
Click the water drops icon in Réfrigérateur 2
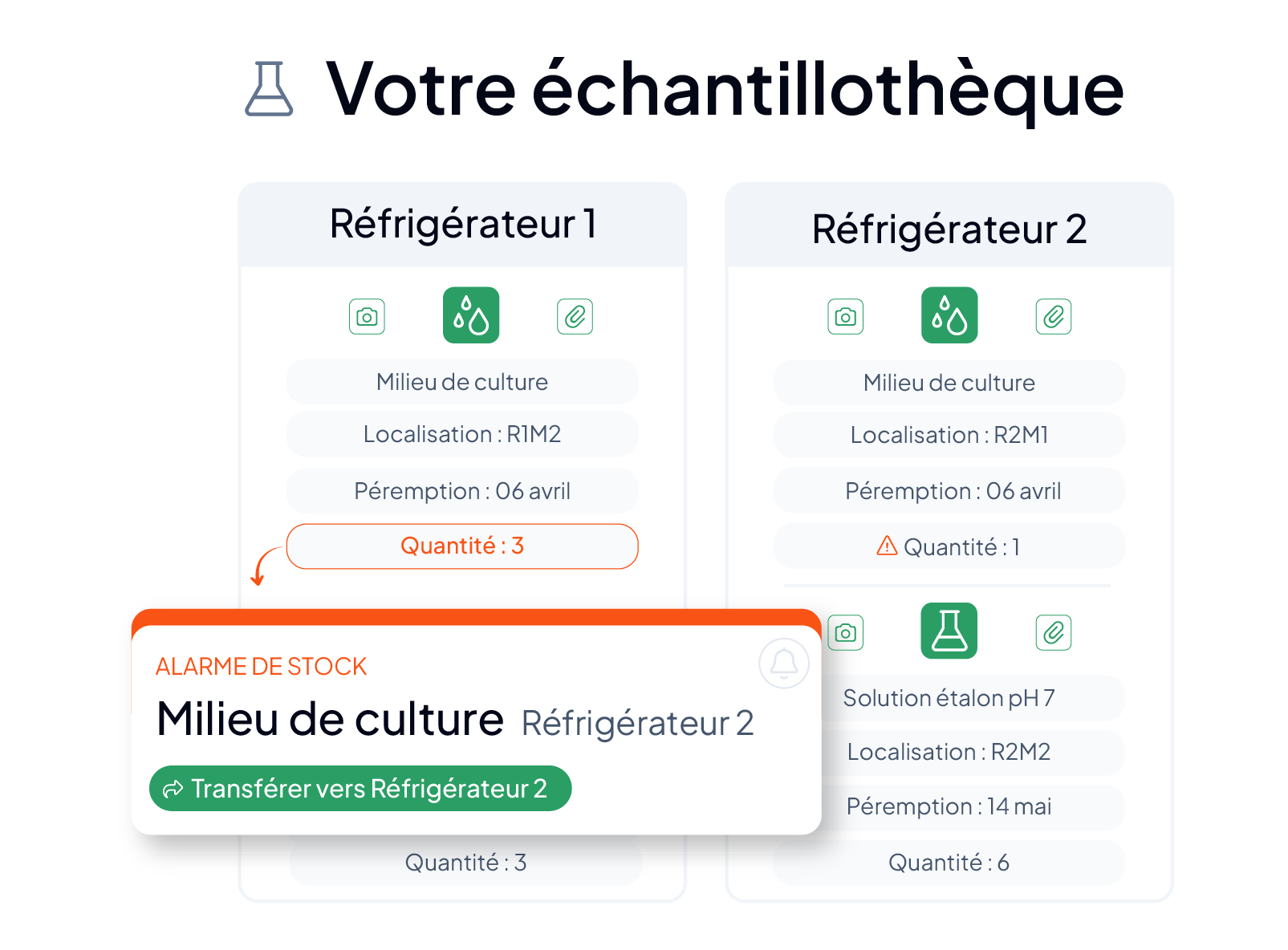[x=949, y=315]
